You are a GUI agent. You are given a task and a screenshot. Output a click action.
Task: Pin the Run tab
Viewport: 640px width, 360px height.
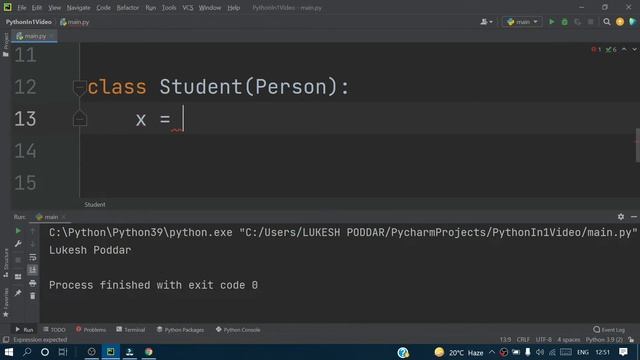[18, 293]
